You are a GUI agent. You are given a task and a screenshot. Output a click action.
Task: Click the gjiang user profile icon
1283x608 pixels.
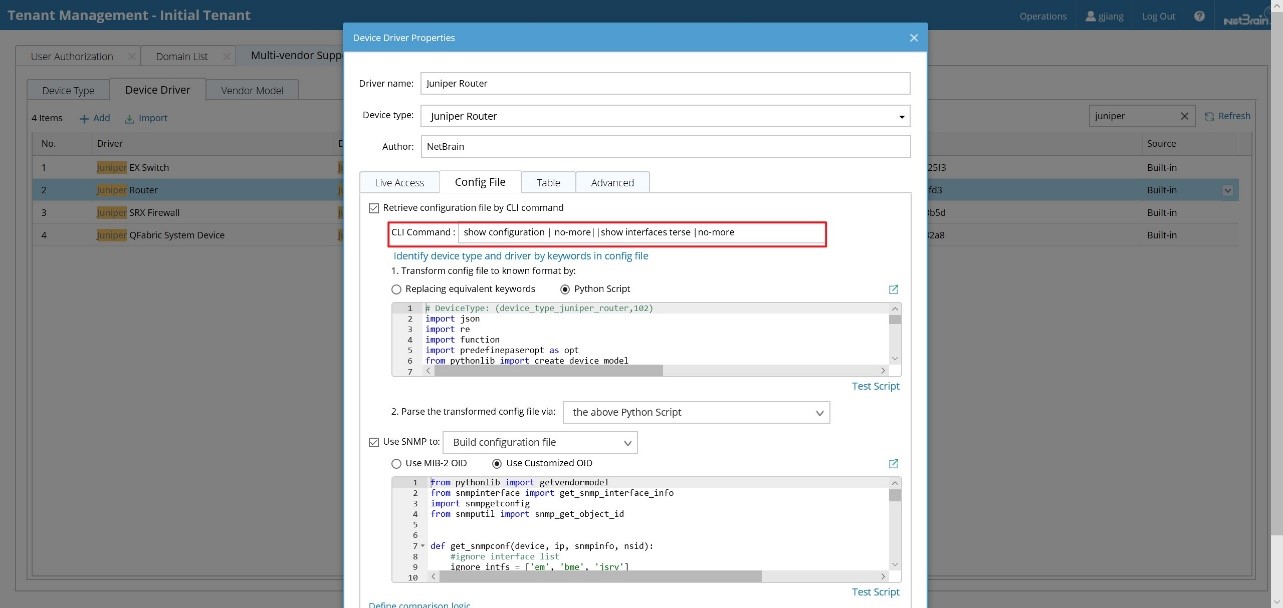(x=1091, y=16)
